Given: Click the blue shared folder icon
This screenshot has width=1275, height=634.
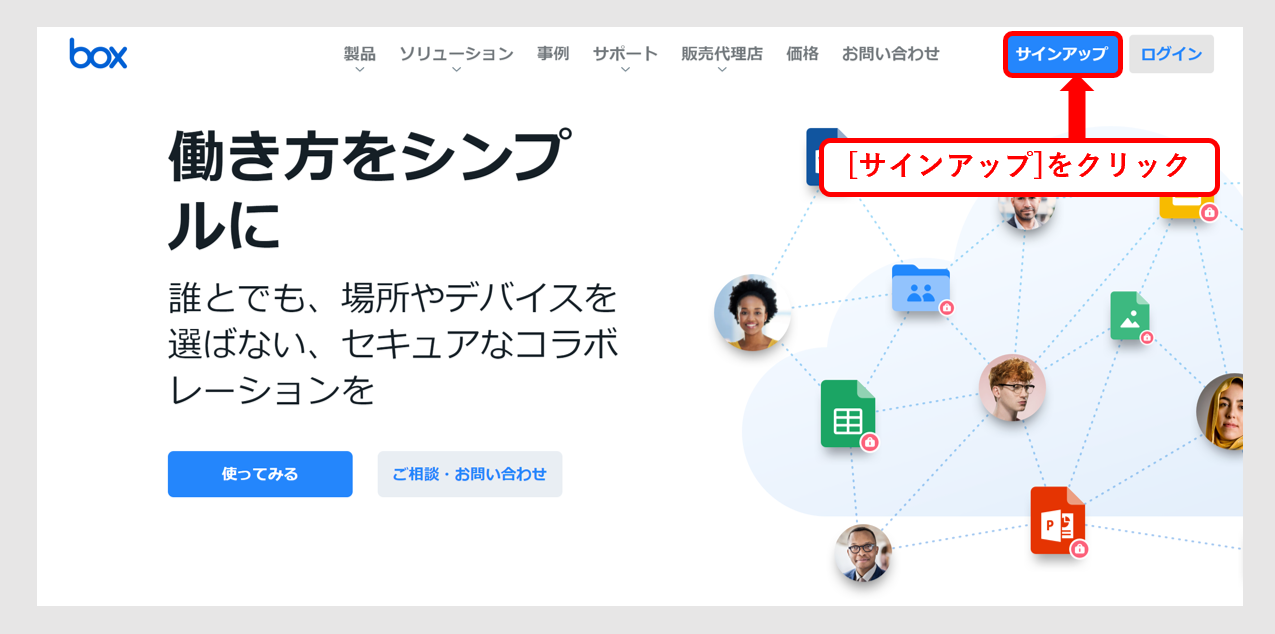Looking at the screenshot, I should [x=921, y=288].
